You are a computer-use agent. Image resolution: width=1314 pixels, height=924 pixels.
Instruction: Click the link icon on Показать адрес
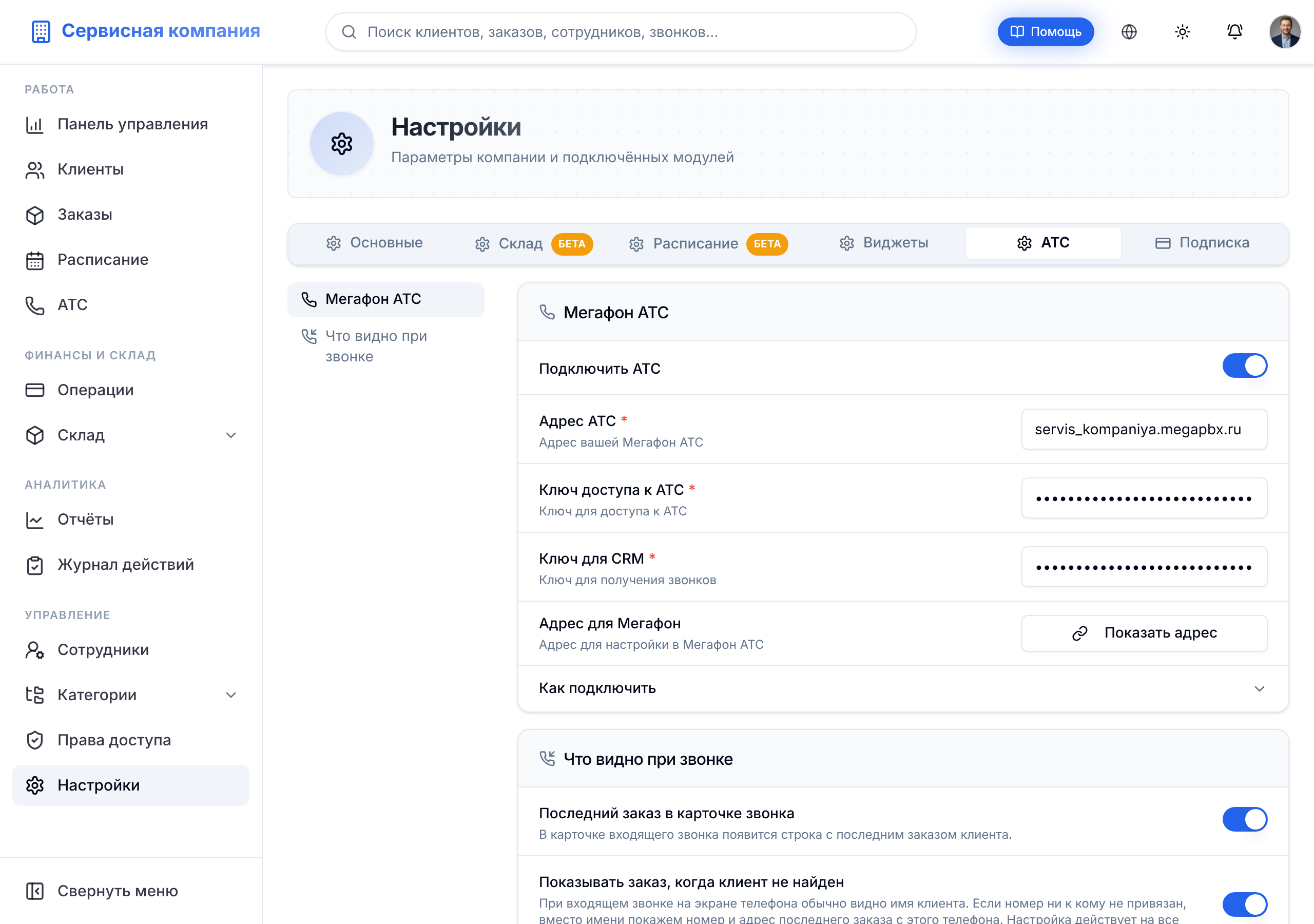(x=1079, y=633)
